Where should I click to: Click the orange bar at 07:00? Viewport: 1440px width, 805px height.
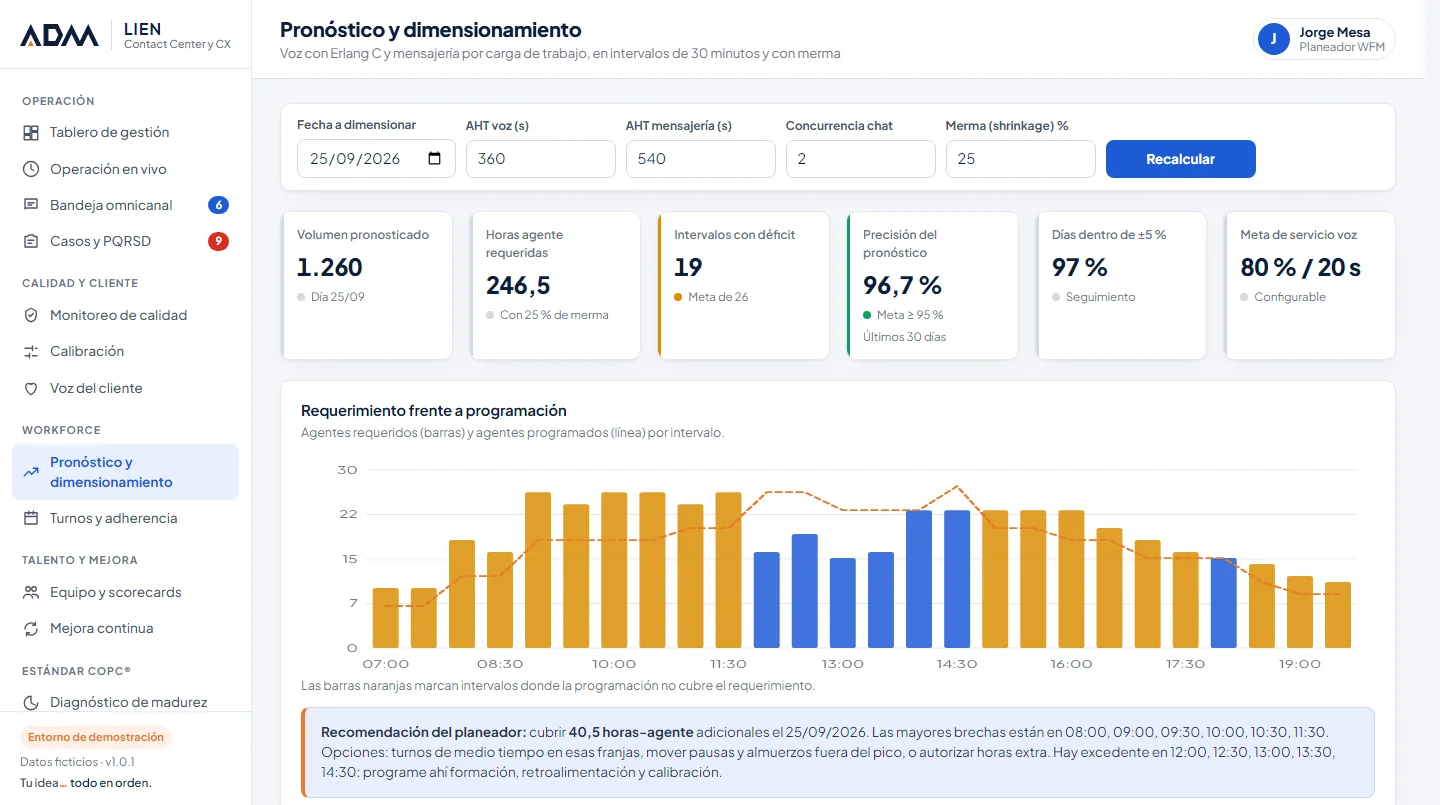tap(385, 618)
